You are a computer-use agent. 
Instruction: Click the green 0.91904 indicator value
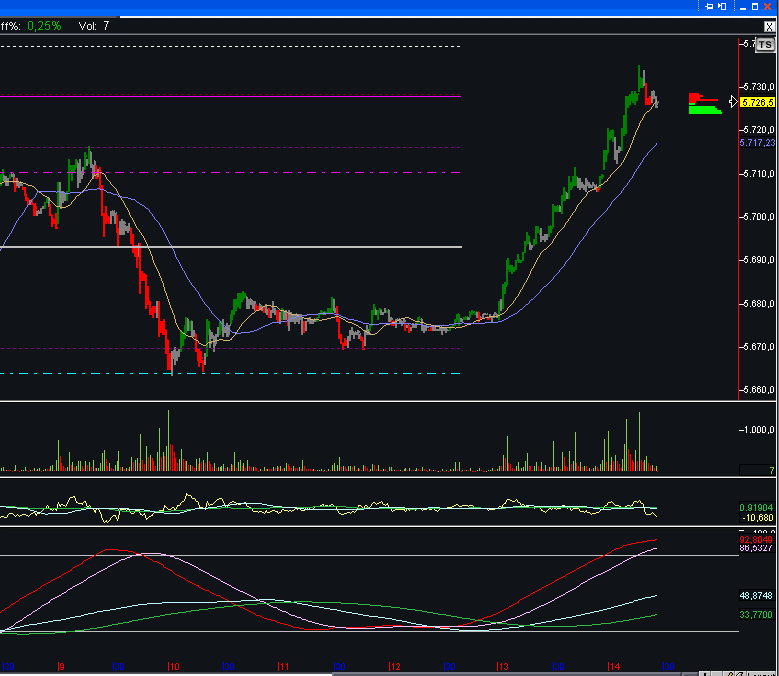click(x=757, y=508)
